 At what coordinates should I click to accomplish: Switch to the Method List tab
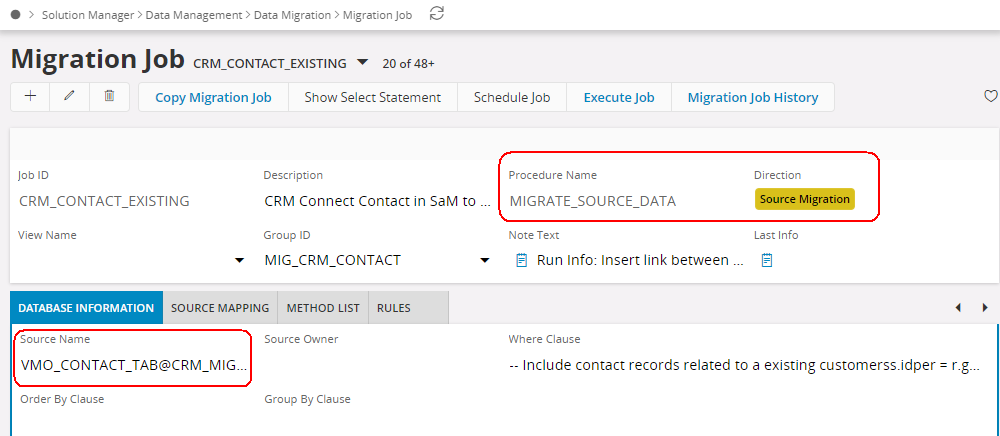click(x=323, y=308)
